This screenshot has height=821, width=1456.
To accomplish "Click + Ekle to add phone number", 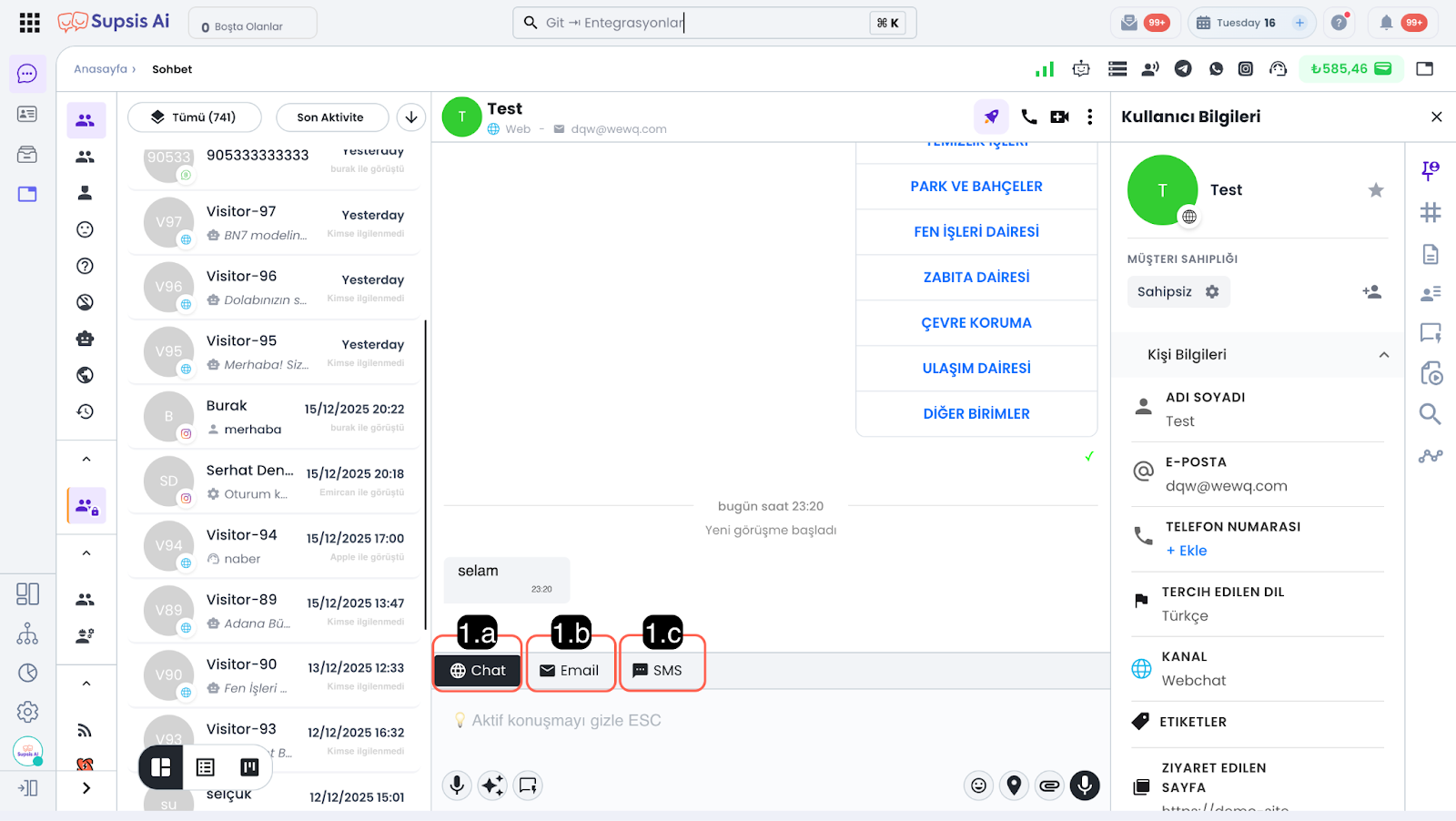I will (x=1187, y=551).
